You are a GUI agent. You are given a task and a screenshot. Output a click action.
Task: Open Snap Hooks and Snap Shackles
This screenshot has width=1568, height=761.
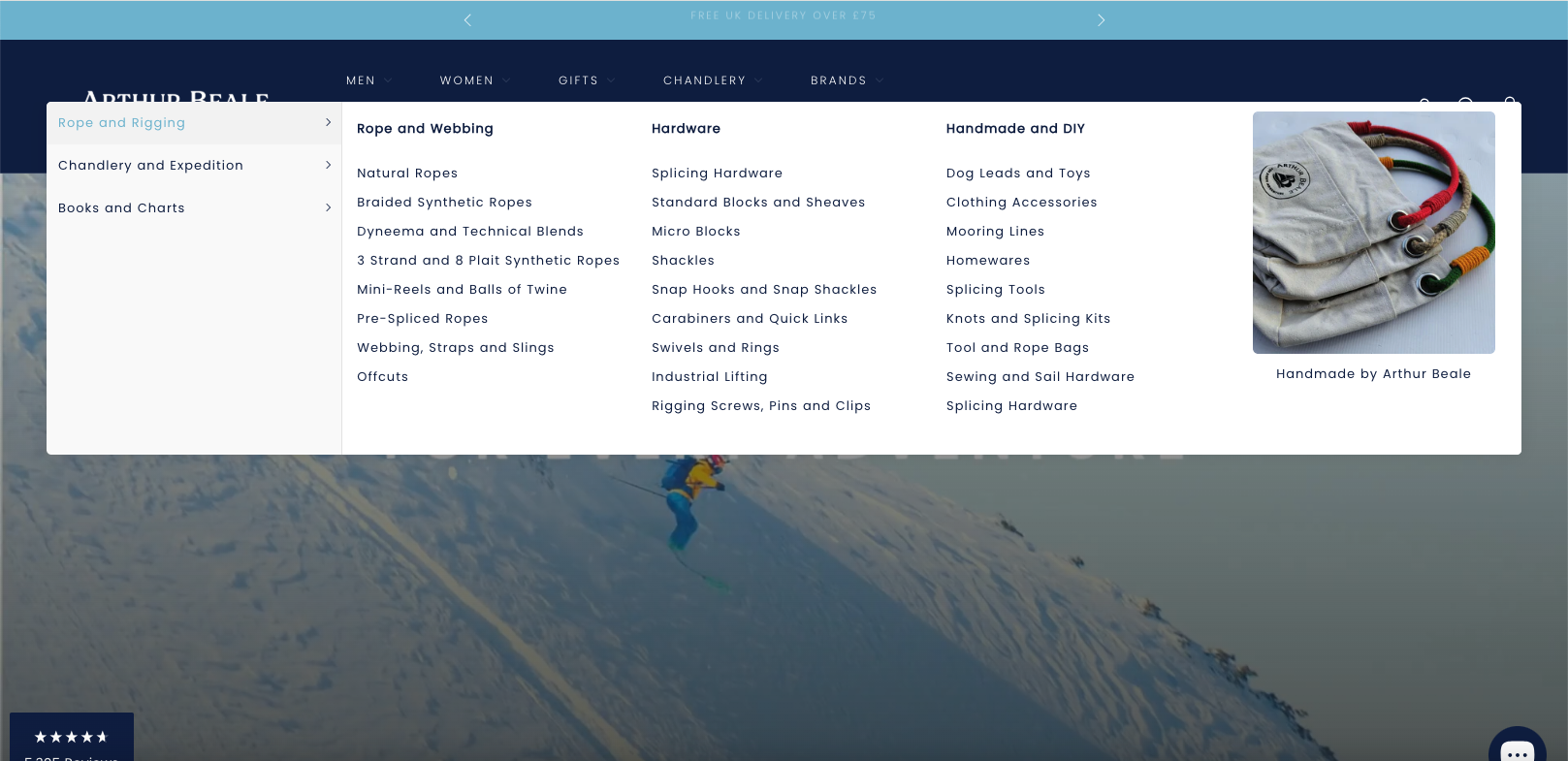click(x=764, y=290)
